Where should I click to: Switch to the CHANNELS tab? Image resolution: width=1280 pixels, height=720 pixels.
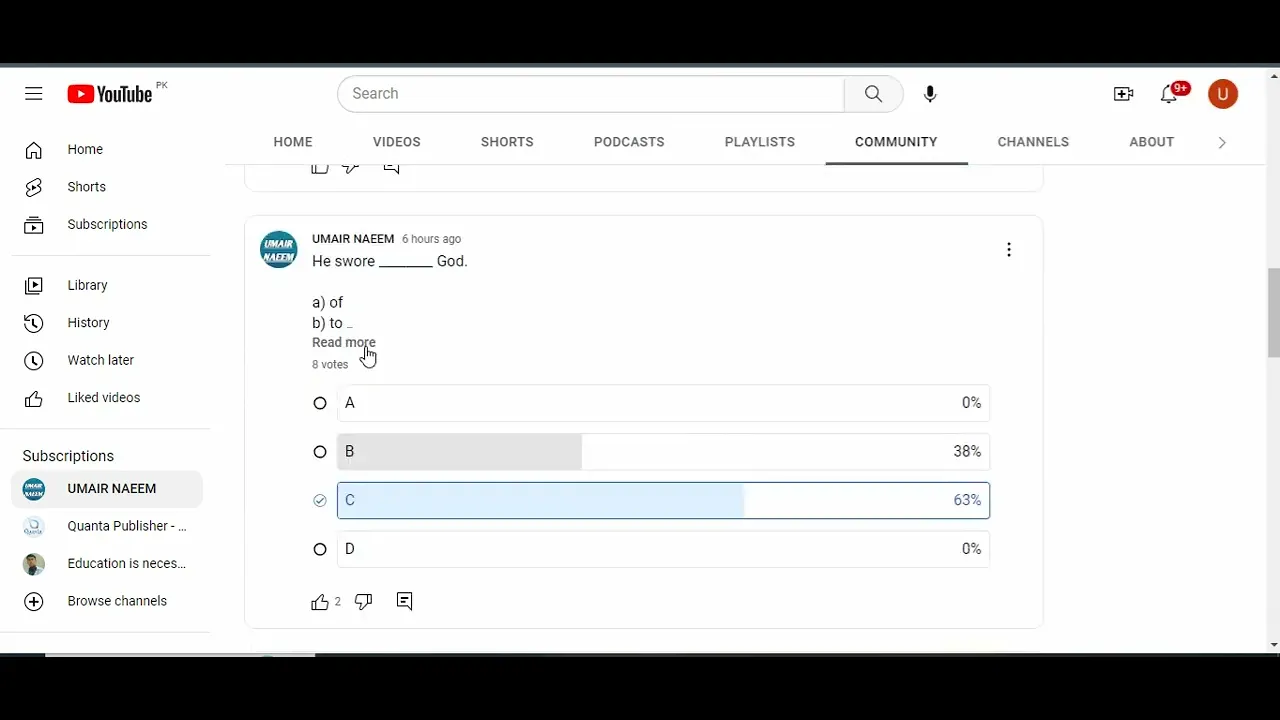[x=1033, y=142]
